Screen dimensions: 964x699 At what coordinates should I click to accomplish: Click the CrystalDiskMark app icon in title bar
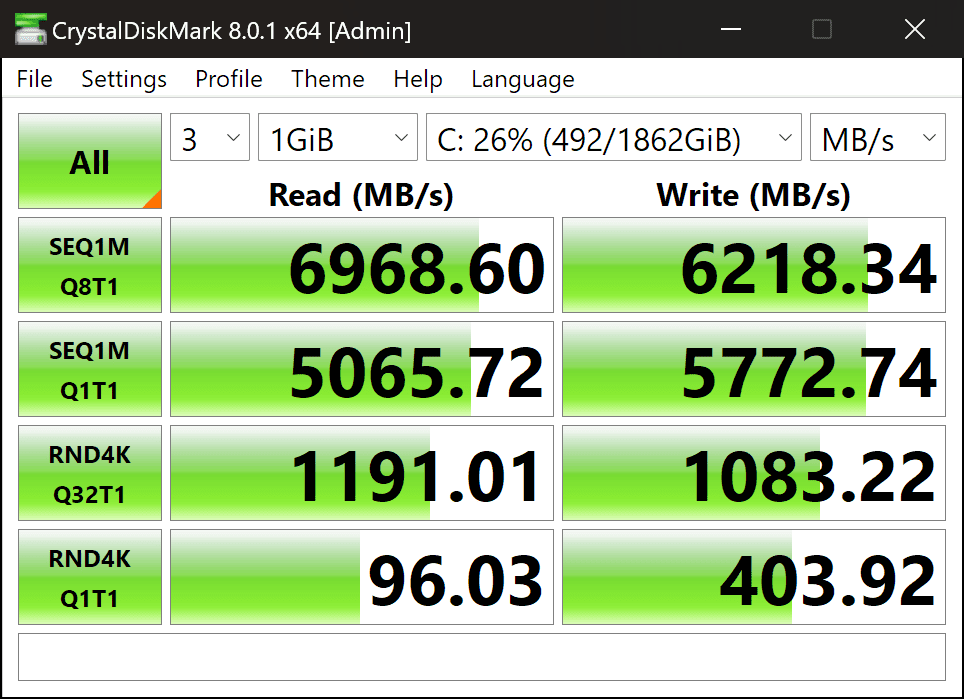(x=31, y=30)
